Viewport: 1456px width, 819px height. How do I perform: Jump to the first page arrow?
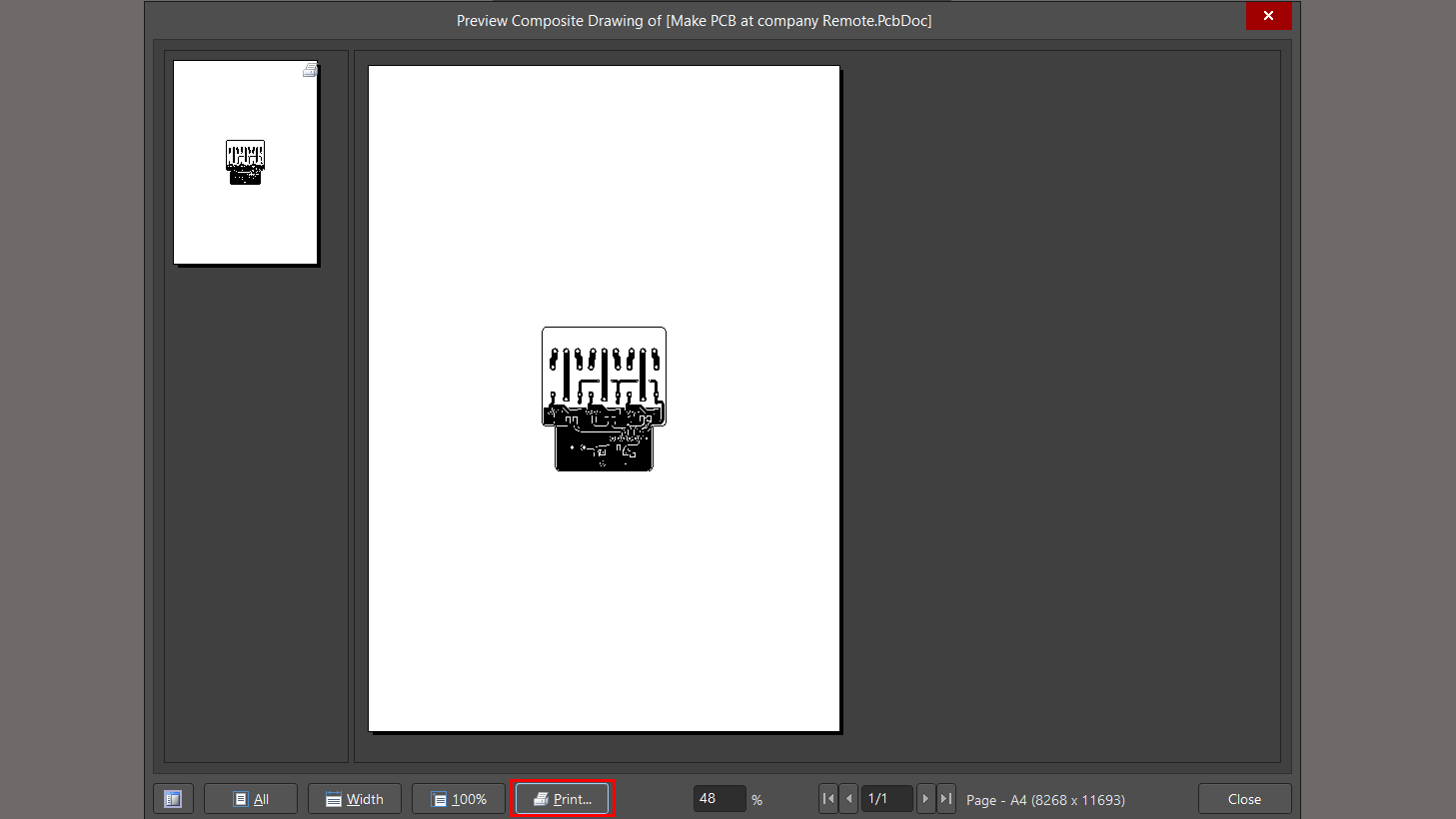pyautogui.click(x=827, y=799)
